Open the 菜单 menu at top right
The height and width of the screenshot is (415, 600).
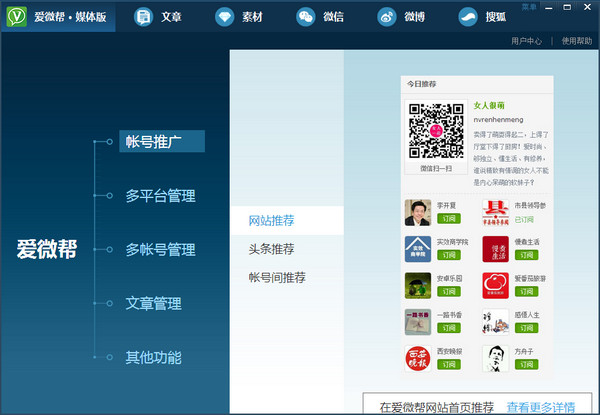pyautogui.click(x=529, y=7)
